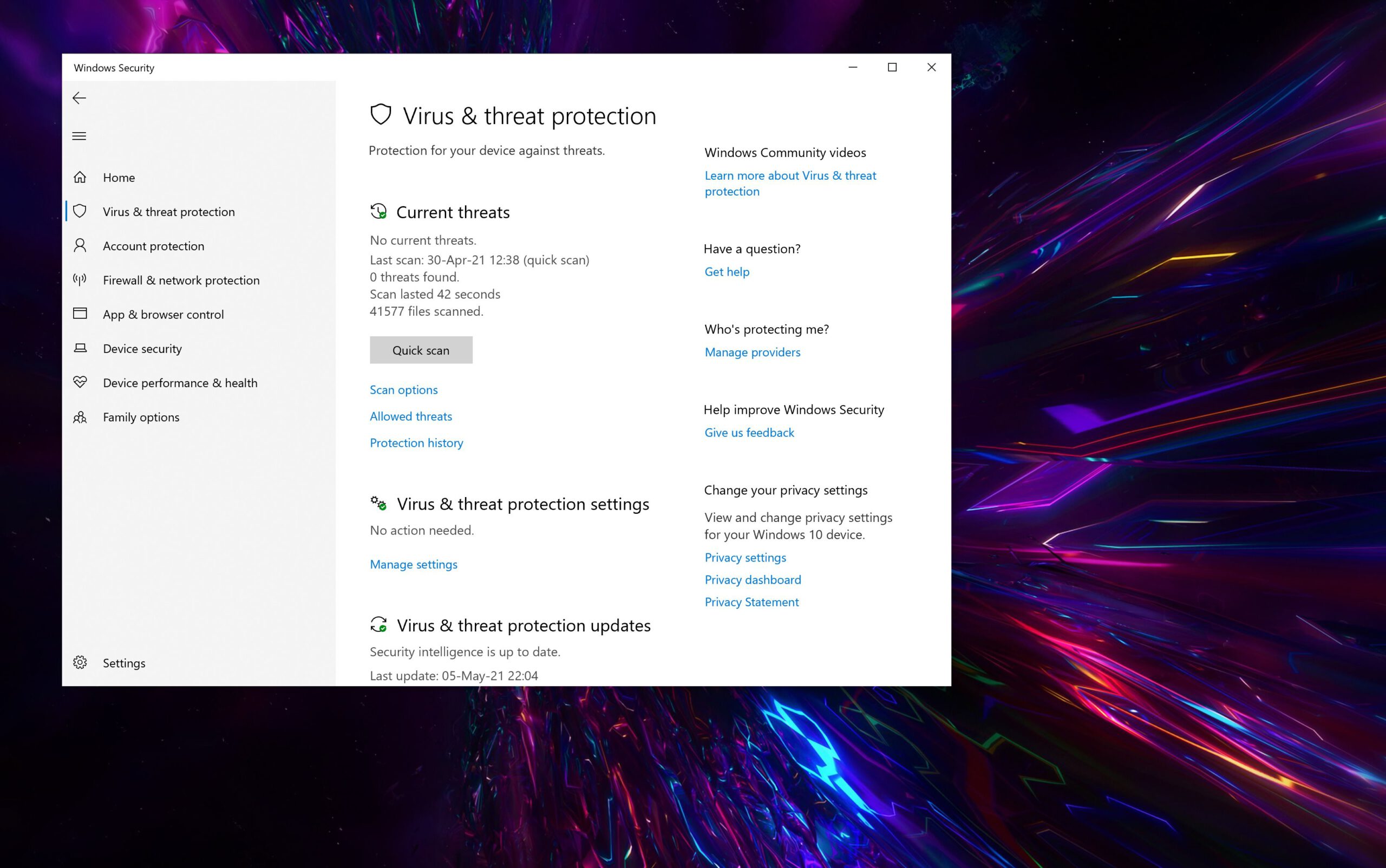
Task: Click the Family options people icon
Action: pyautogui.click(x=80, y=417)
